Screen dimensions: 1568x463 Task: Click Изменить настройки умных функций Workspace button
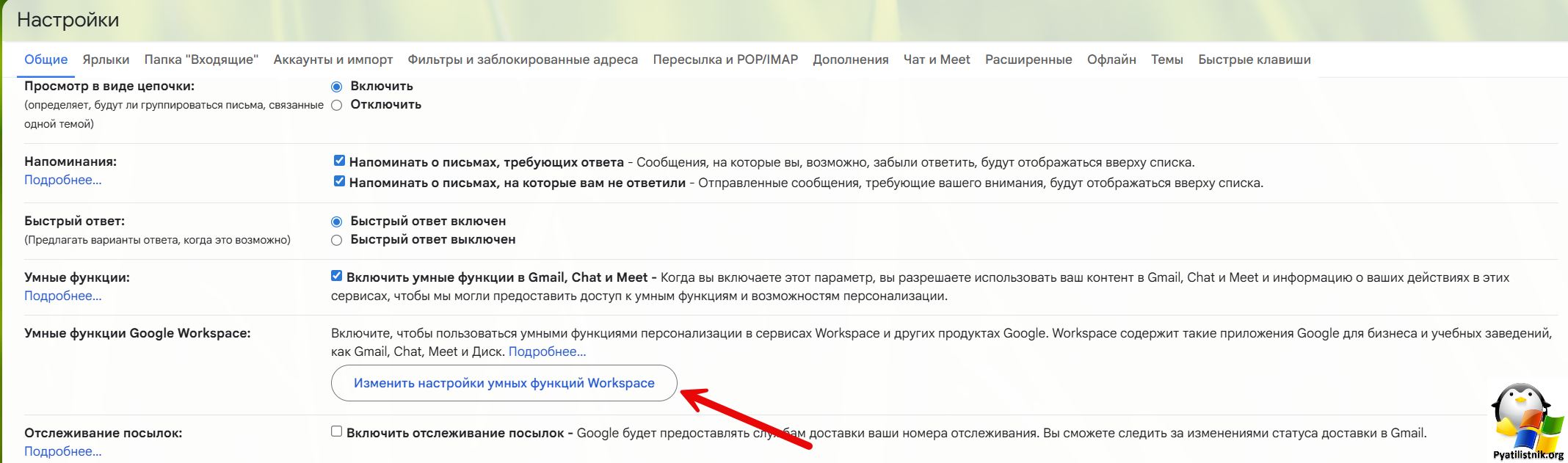click(504, 383)
